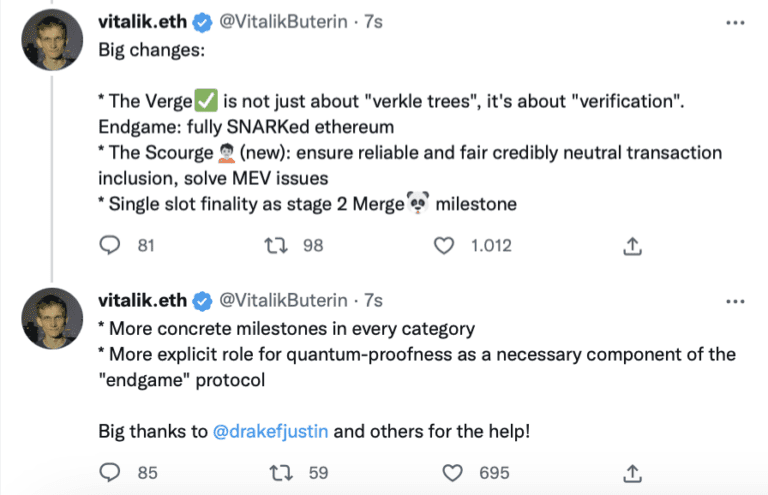This screenshot has width=768, height=495.
Task: Share the "Big changes" tweet
Action: tap(631, 245)
